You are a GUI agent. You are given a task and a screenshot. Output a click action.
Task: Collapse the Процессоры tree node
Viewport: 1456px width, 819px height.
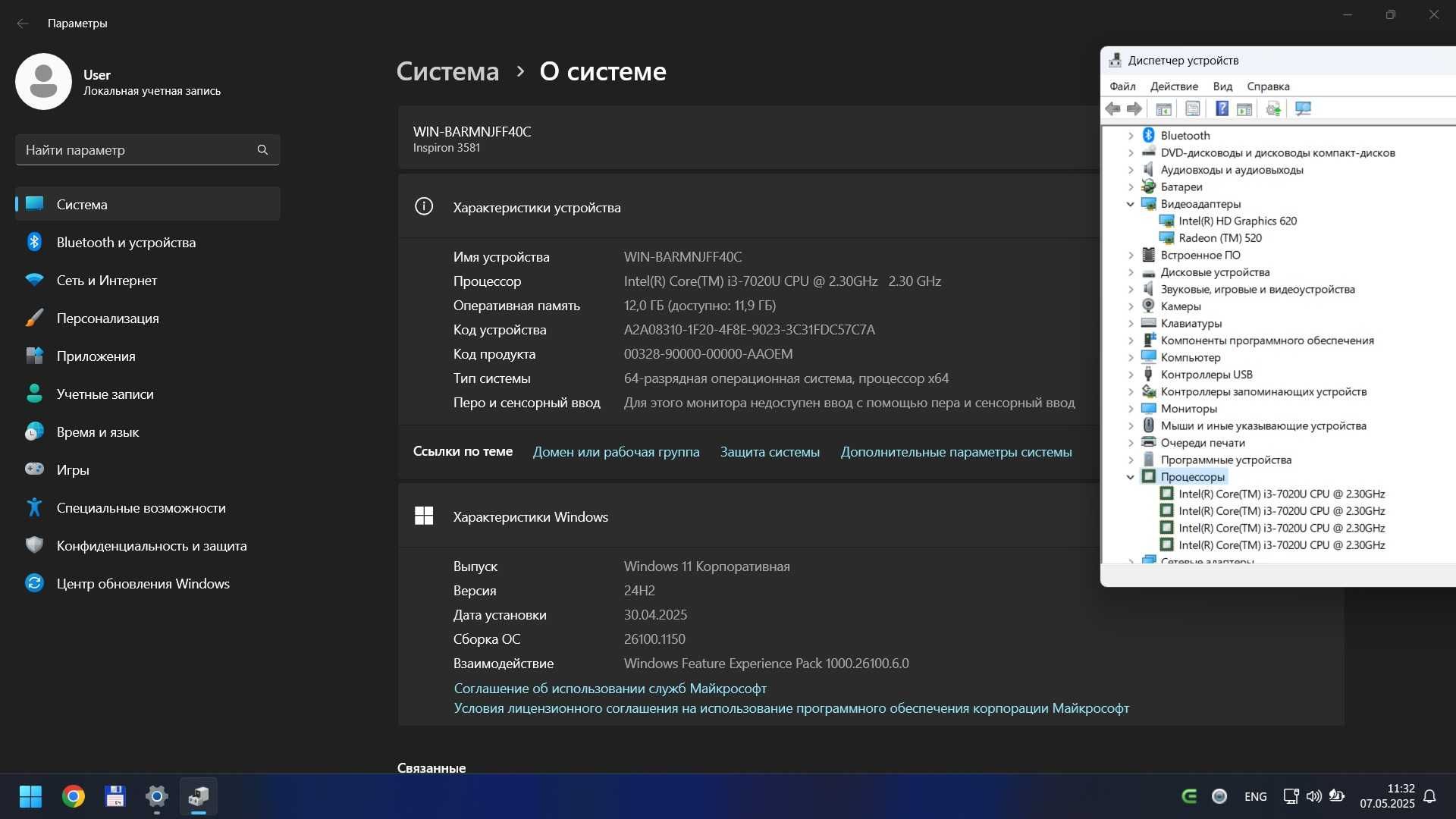[1130, 477]
